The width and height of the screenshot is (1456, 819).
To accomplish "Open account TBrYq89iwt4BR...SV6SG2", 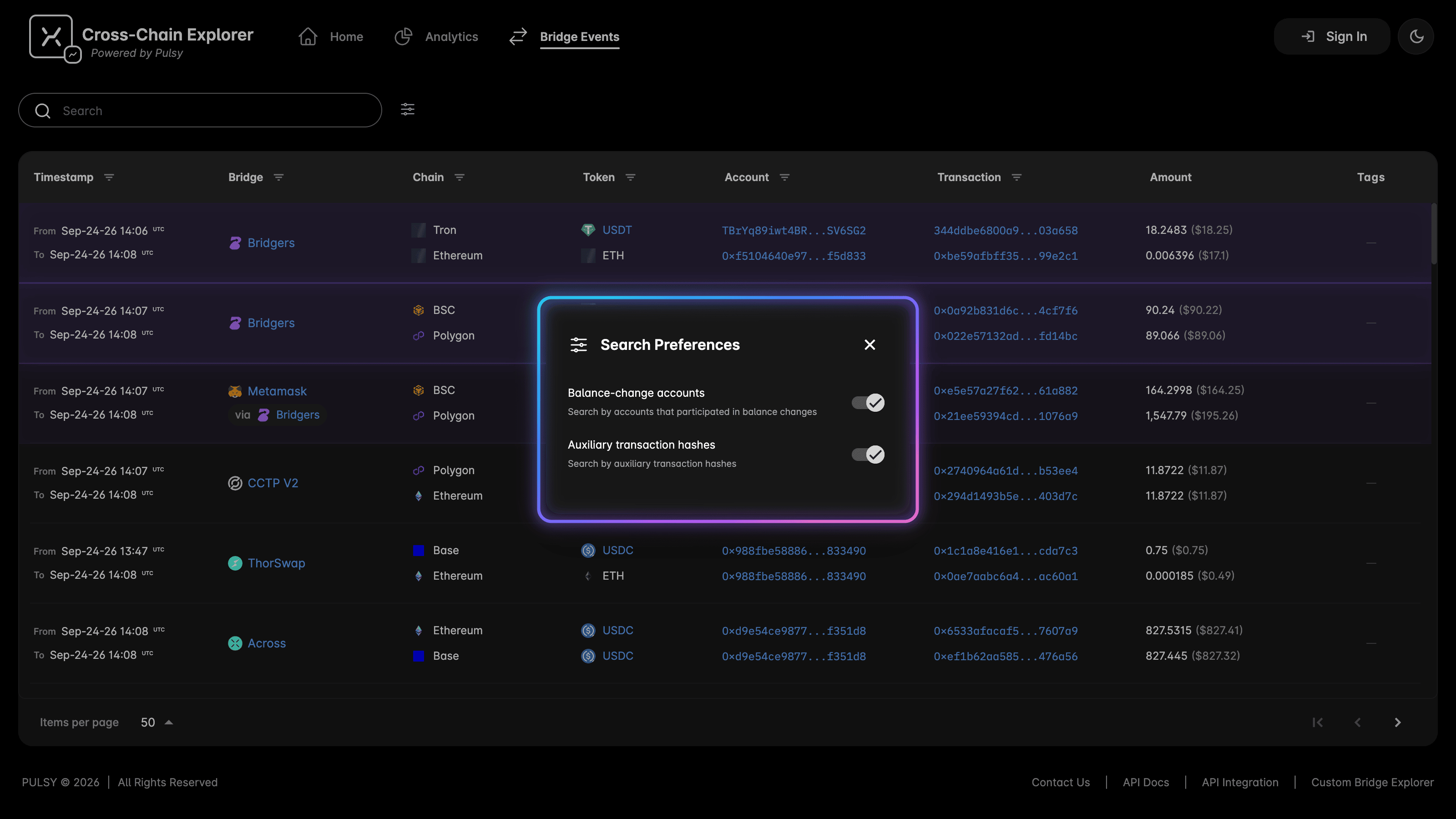I will tap(794, 231).
